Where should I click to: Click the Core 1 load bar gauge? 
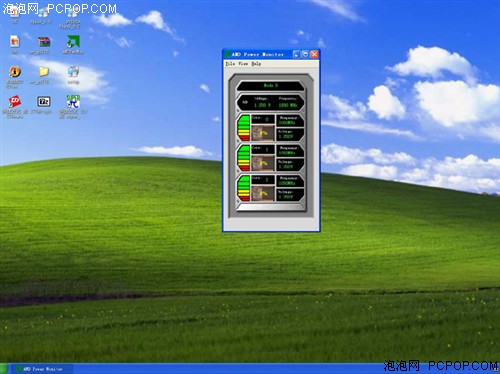(244, 158)
